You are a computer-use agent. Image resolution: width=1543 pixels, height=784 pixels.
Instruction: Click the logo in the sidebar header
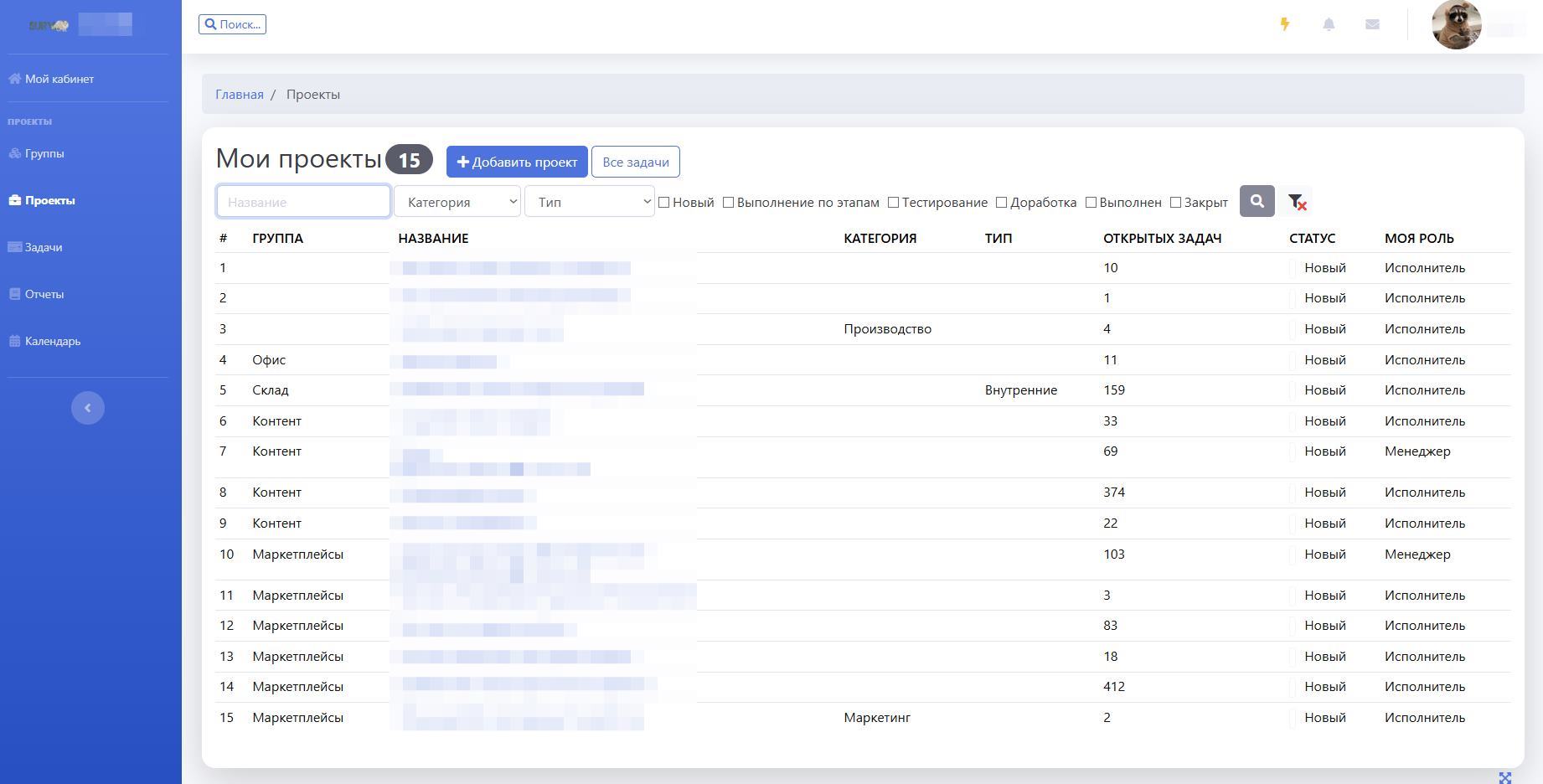click(49, 25)
